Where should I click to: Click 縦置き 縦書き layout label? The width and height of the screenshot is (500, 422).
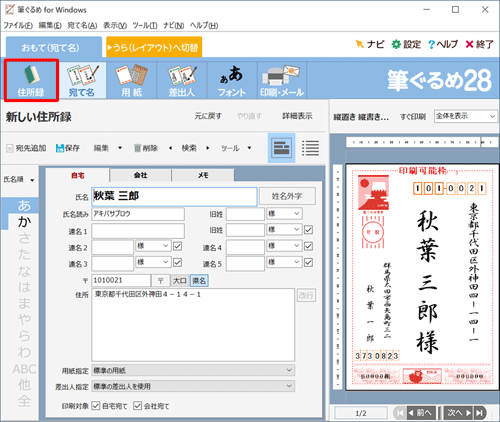(361, 117)
